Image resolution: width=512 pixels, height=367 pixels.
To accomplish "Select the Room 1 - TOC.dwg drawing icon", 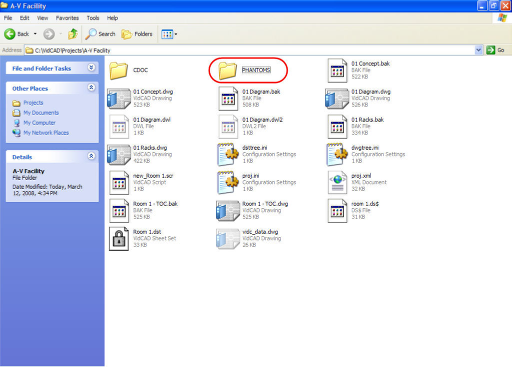I will pos(228,210).
